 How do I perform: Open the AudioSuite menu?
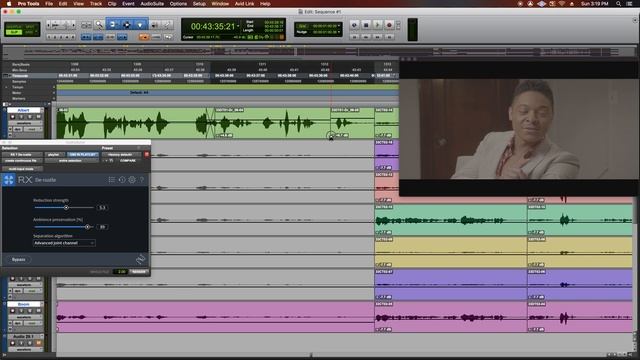[x=152, y=4]
